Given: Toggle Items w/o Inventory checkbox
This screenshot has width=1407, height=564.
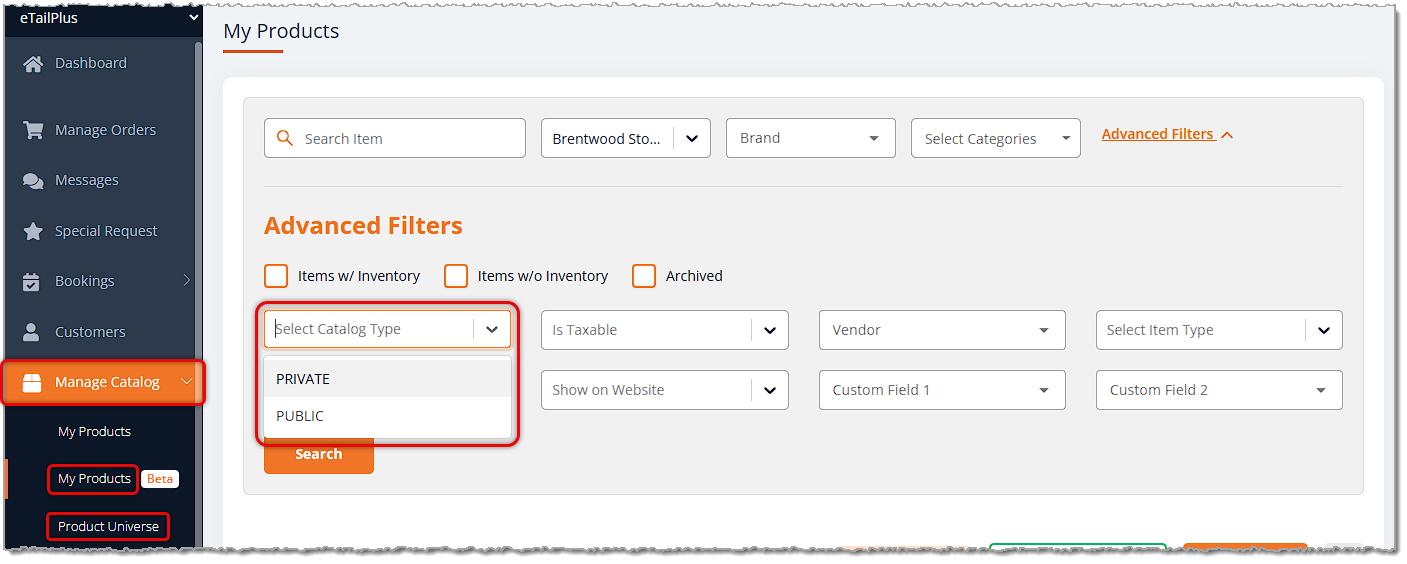Looking at the screenshot, I should 456,276.
